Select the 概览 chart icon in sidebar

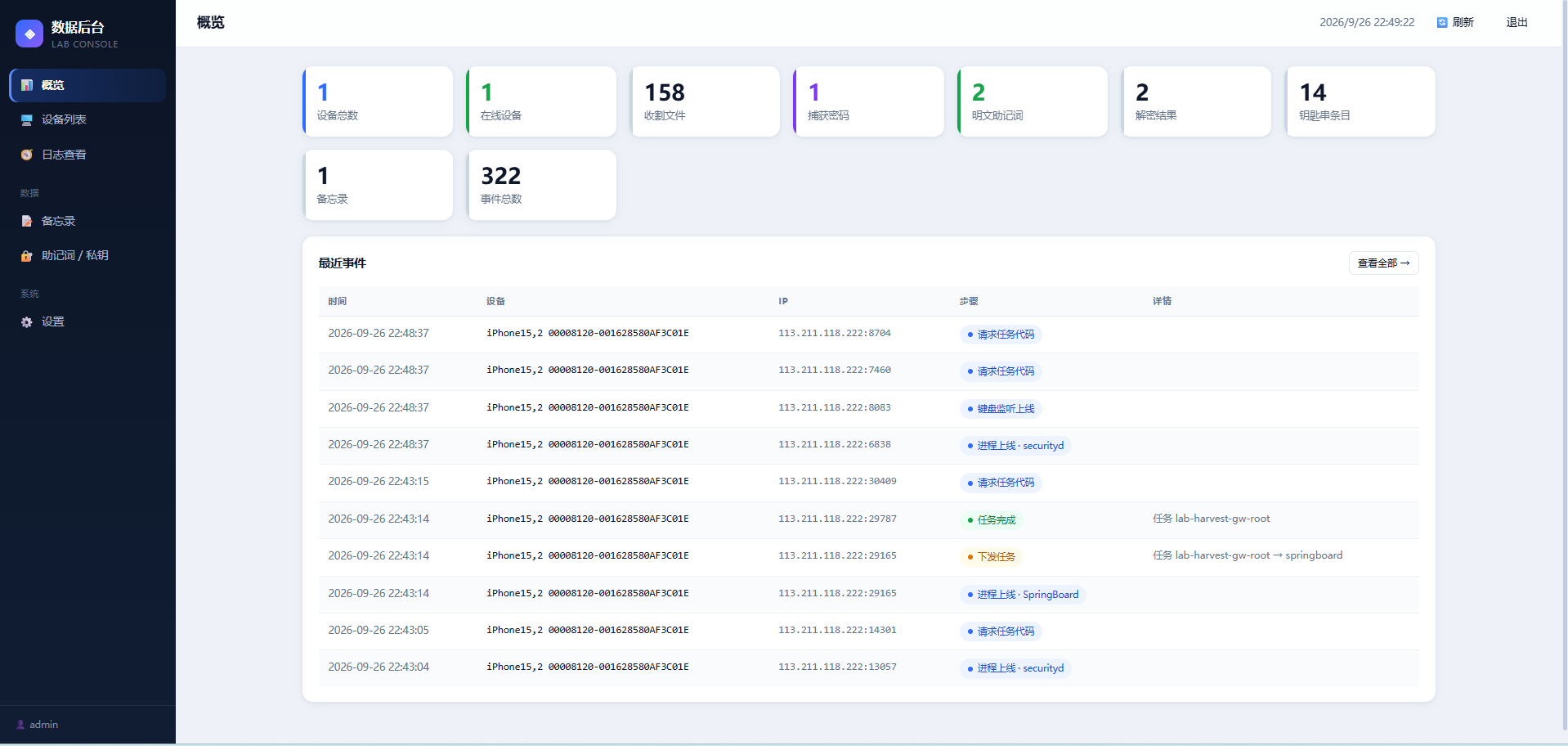(27, 85)
